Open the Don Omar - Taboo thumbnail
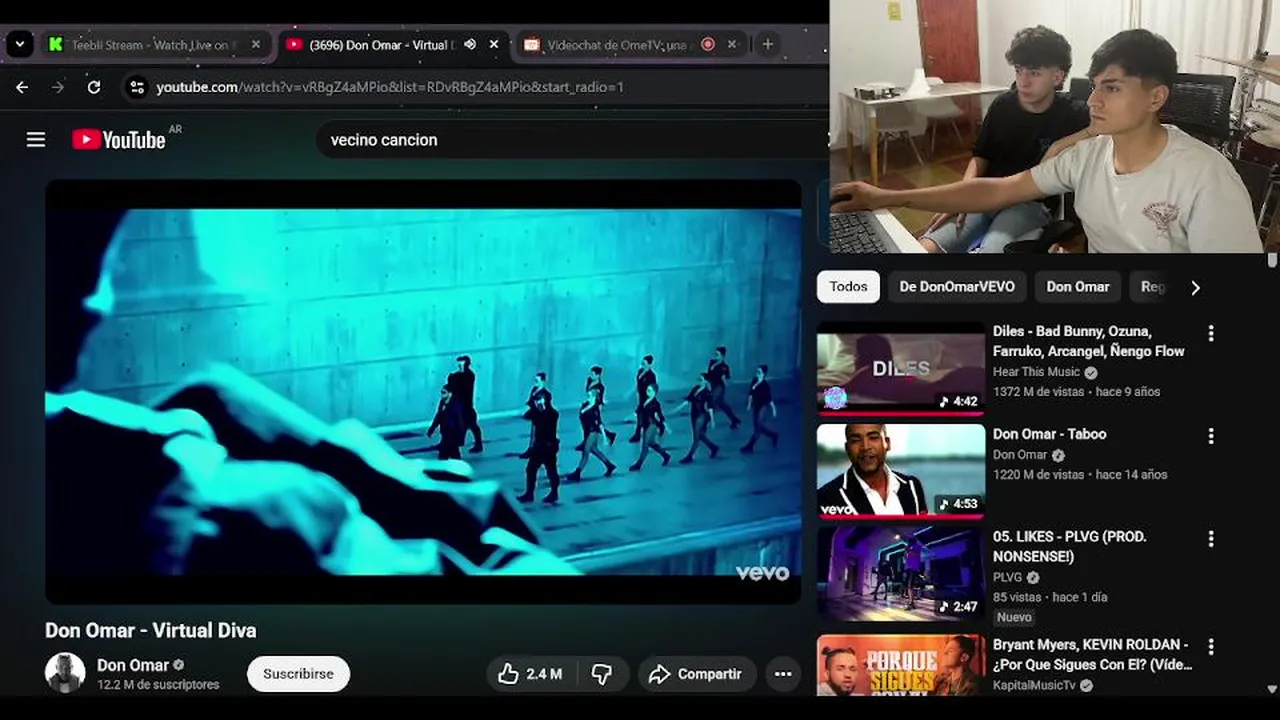 point(901,470)
